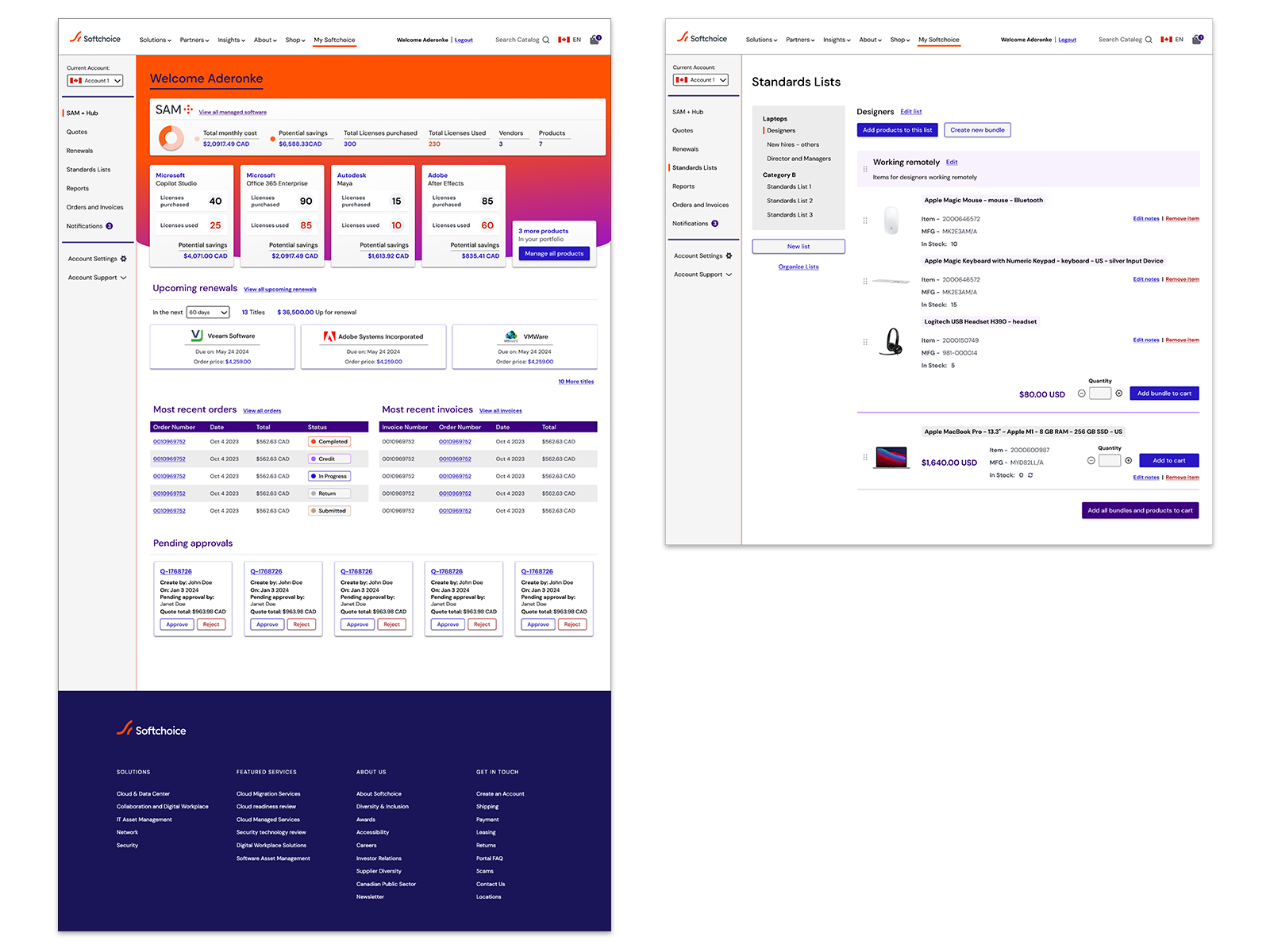
Task: Click the Apple MacBook Pro product thumbnail
Action: click(x=892, y=458)
